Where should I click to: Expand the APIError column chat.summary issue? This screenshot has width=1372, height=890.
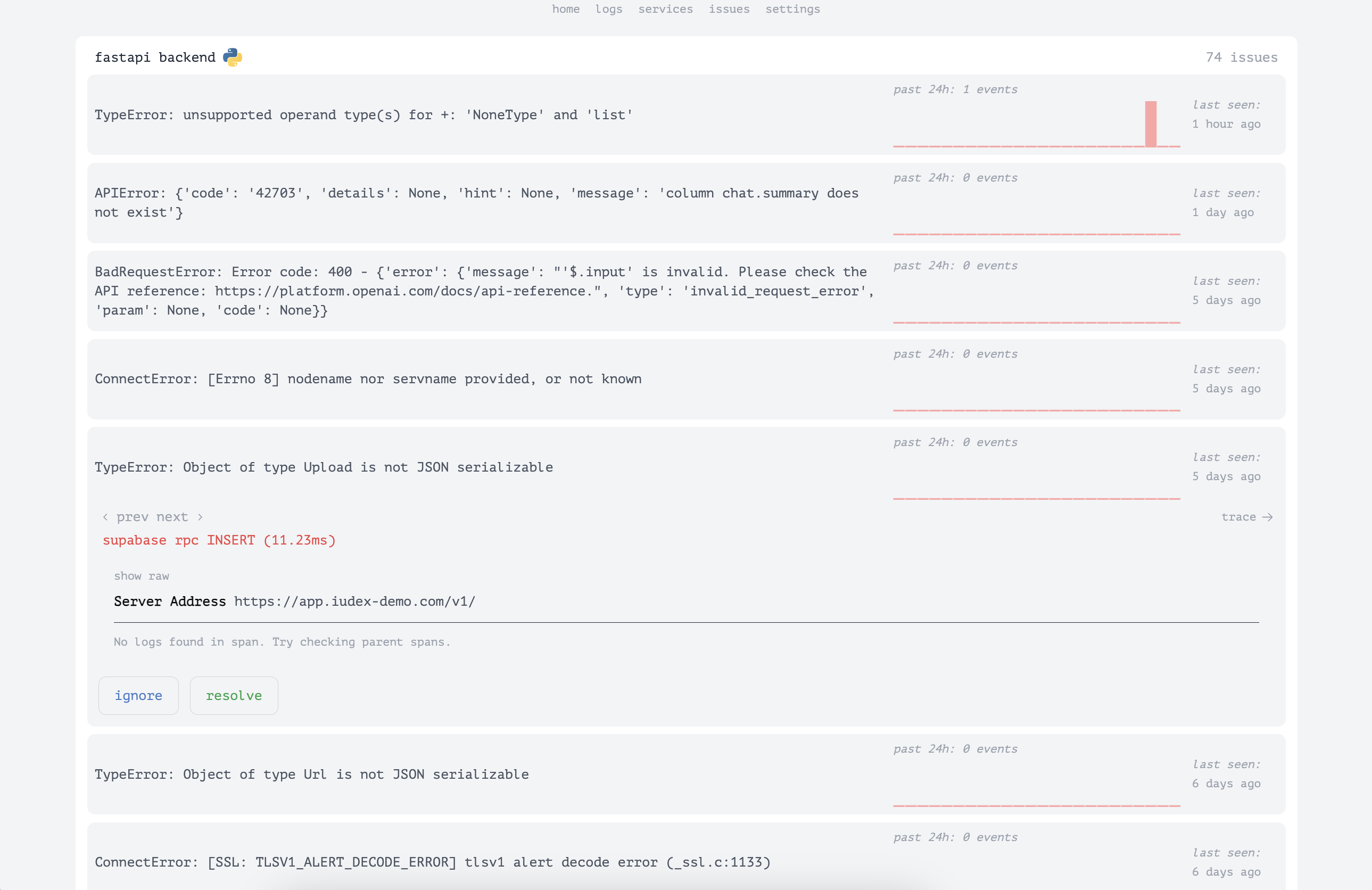[x=476, y=202]
